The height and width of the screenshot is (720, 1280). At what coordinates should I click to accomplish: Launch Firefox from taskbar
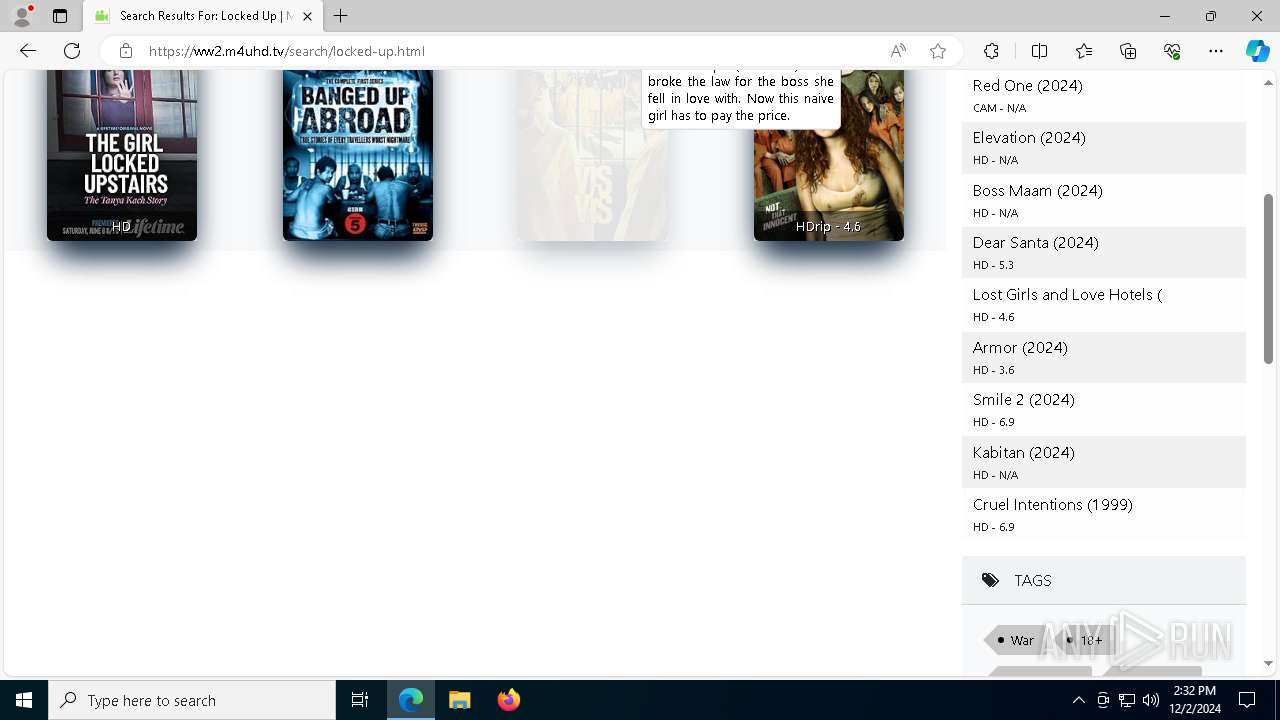point(509,700)
